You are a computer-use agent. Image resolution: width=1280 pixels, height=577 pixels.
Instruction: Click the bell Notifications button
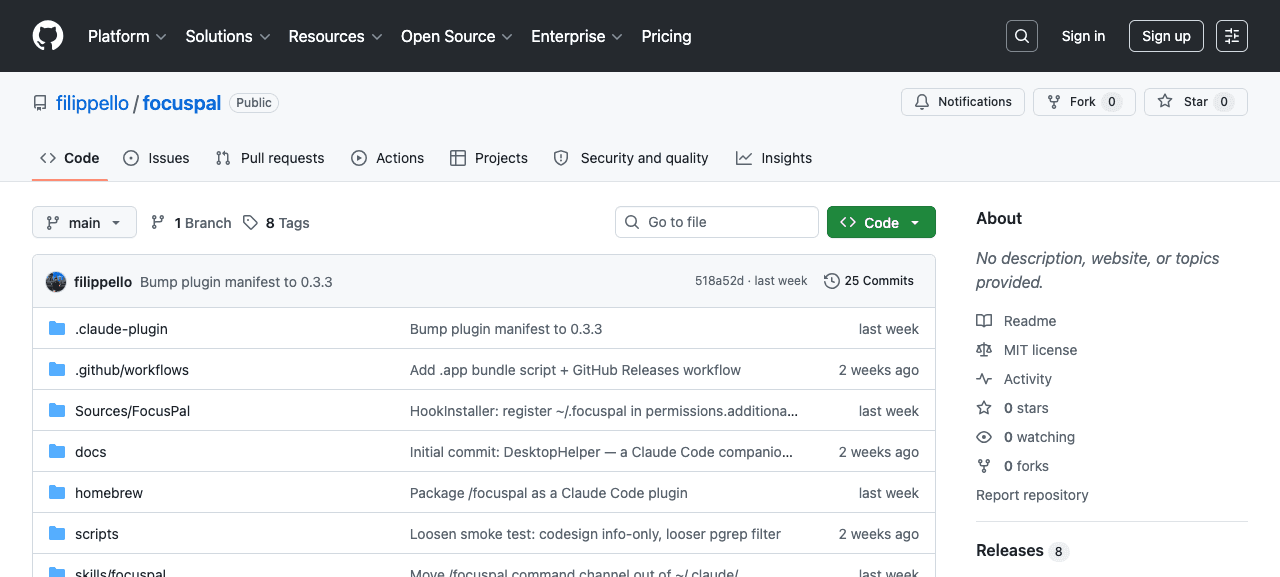(x=965, y=102)
